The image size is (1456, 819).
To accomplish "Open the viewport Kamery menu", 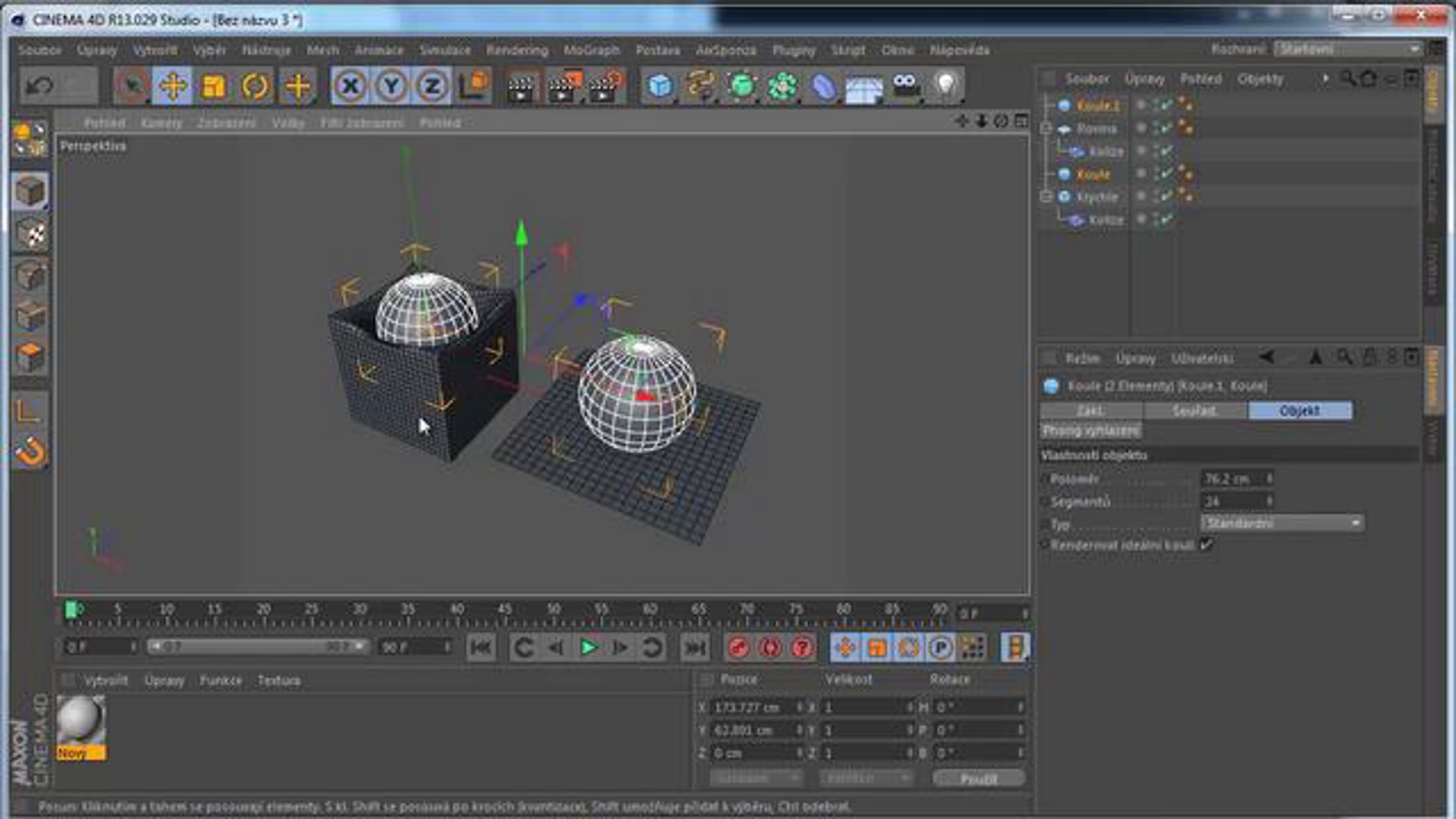I will click(161, 123).
